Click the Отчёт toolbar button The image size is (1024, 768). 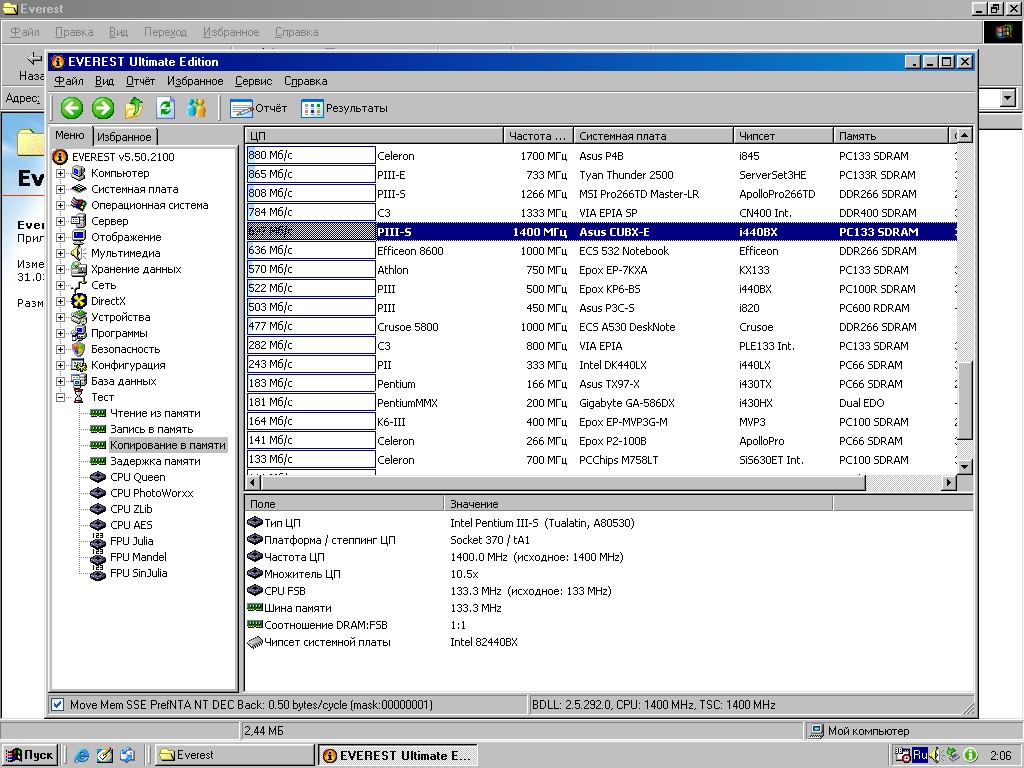pos(259,108)
